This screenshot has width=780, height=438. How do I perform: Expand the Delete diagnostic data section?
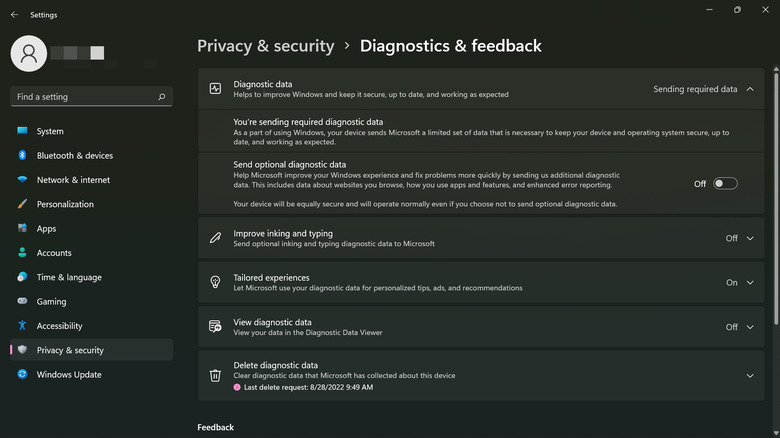click(x=750, y=375)
